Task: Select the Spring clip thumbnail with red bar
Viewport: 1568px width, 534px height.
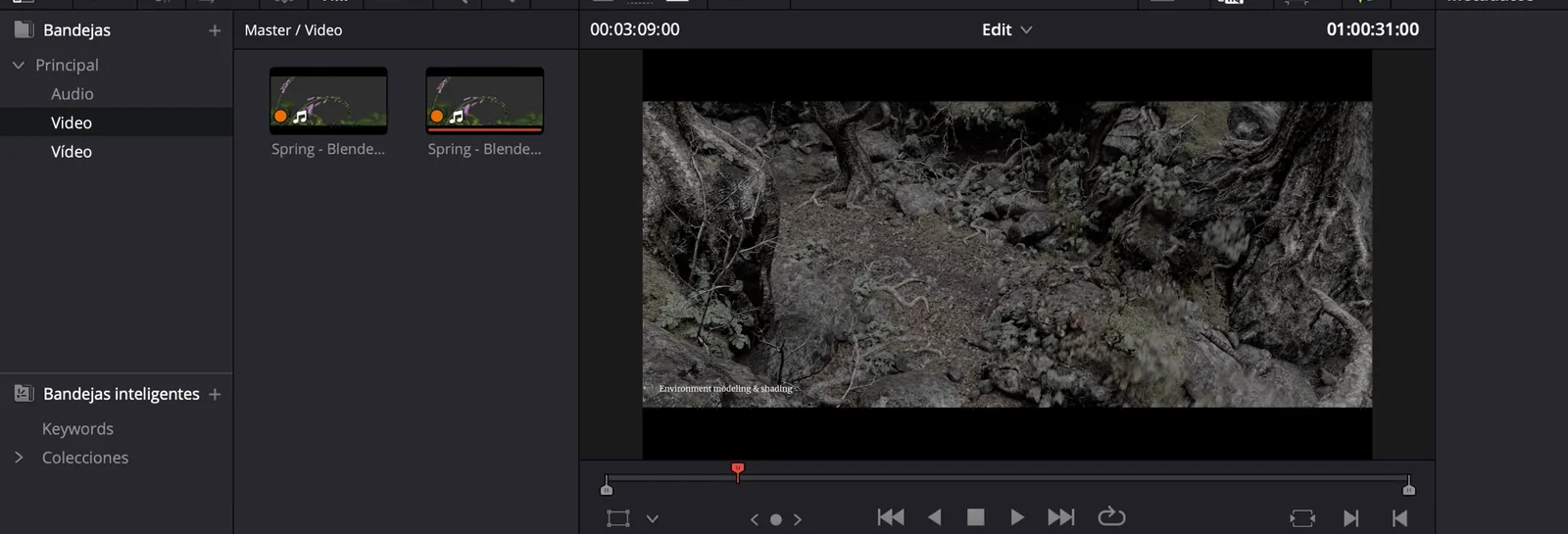Action: pos(484,101)
